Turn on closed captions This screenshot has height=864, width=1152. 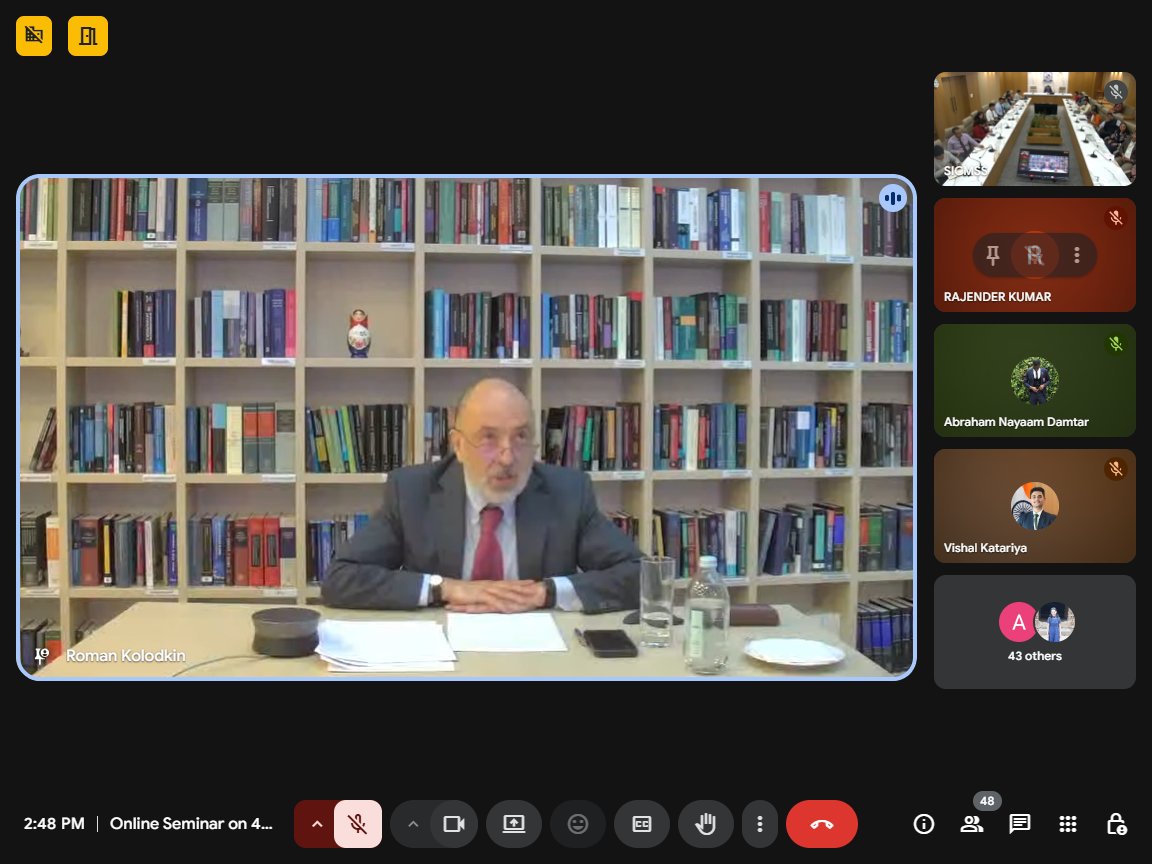642,824
